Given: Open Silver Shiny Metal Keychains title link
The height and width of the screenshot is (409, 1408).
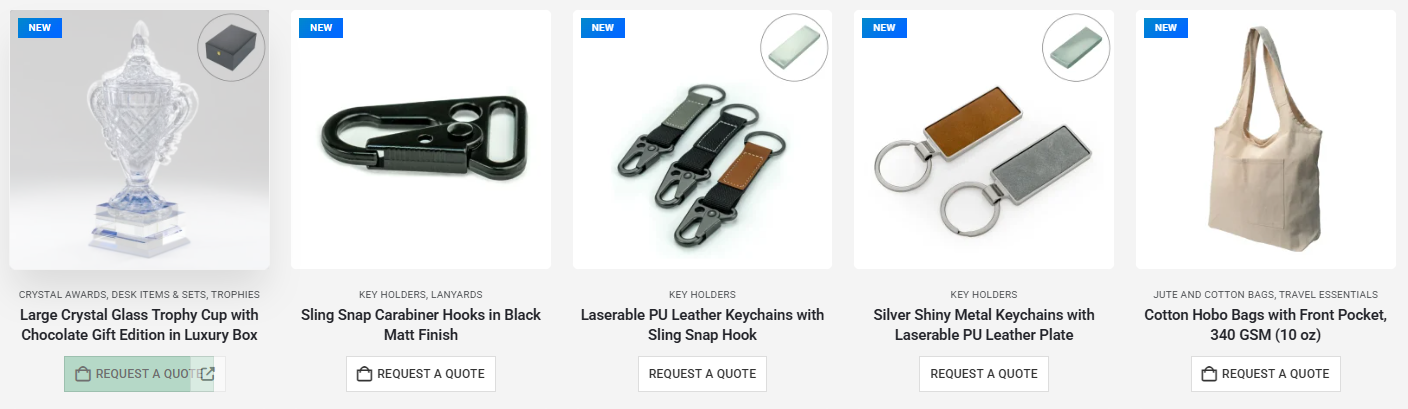Looking at the screenshot, I should (984, 325).
